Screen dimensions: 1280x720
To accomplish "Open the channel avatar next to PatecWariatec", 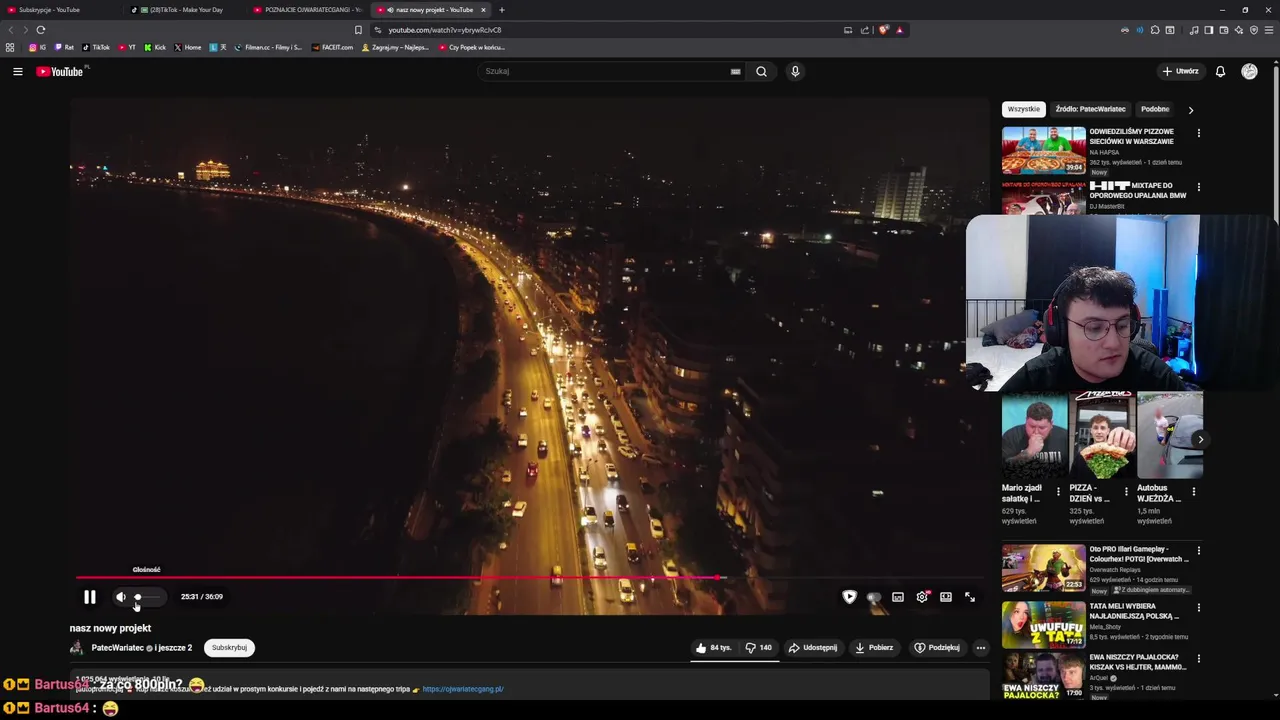I will click(76, 647).
